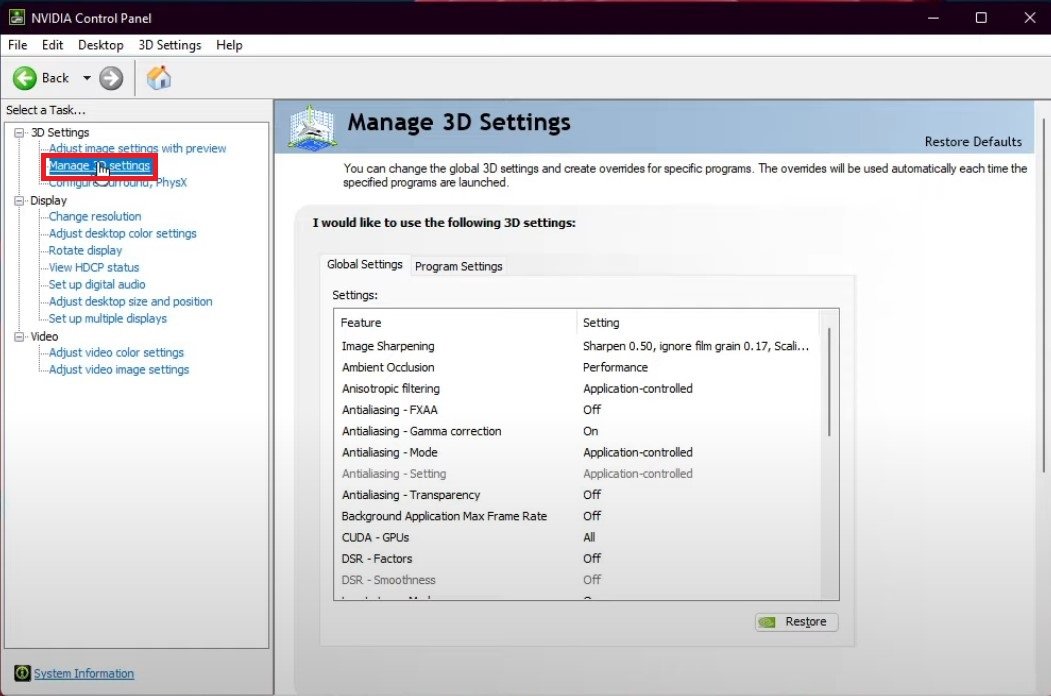Viewport: 1051px width, 696px height.
Task: Switch to the Program Settings tab
Action: point(459,266)
